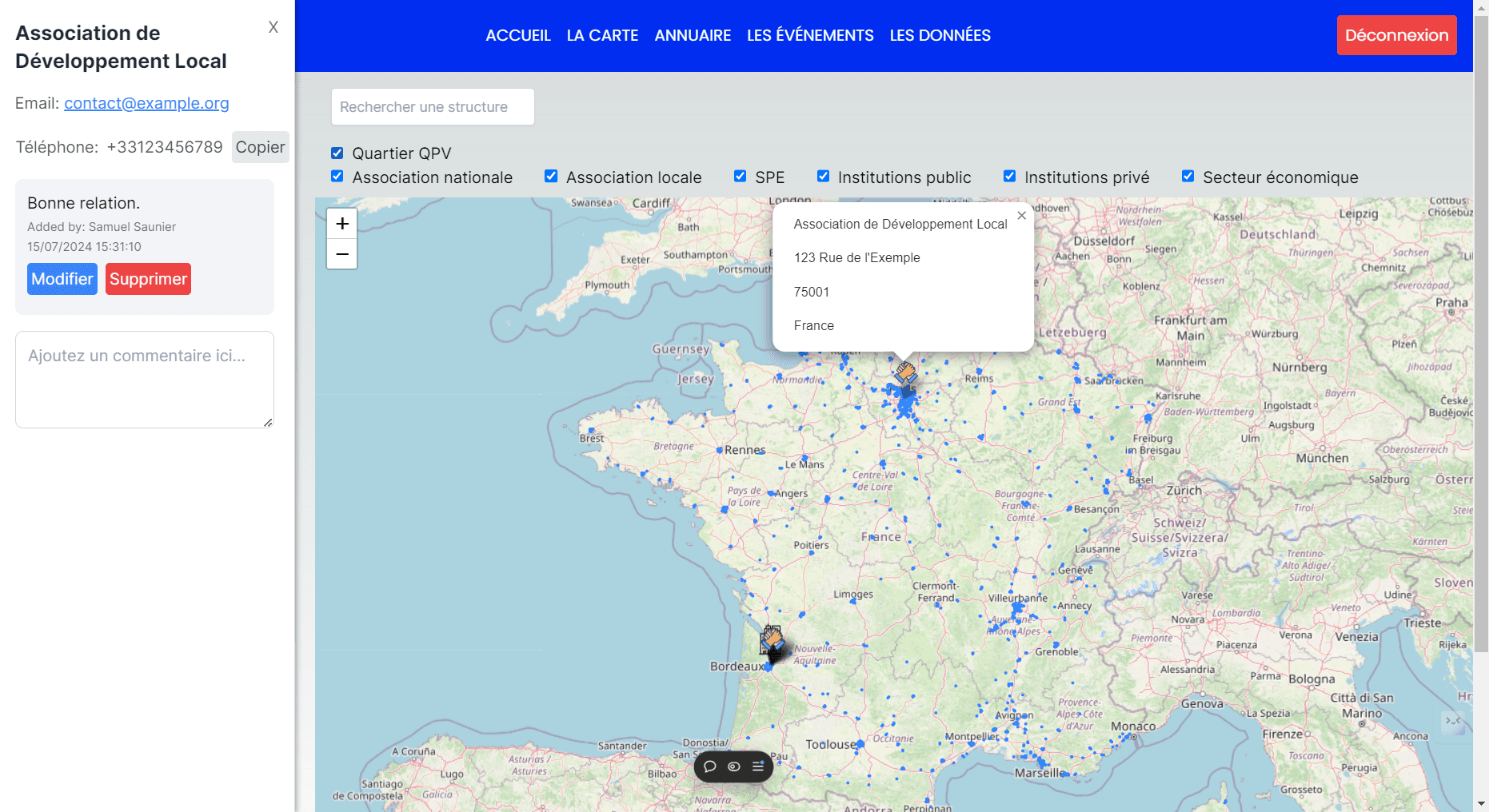Go to ACCUEIL page
Image resolution: width=1489 pixels, height=812 pixels.
(x=518, y=35)
